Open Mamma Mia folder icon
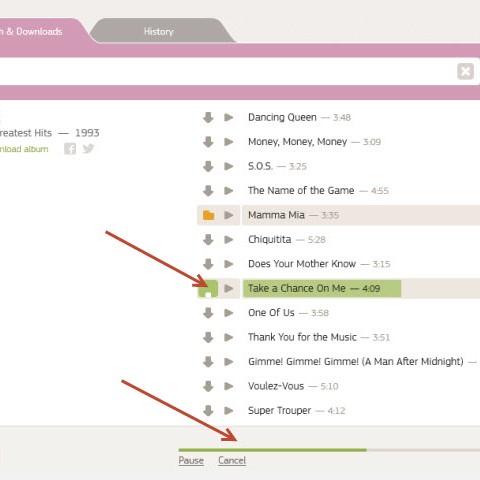 pyautogui.click(x=208, y=215)
